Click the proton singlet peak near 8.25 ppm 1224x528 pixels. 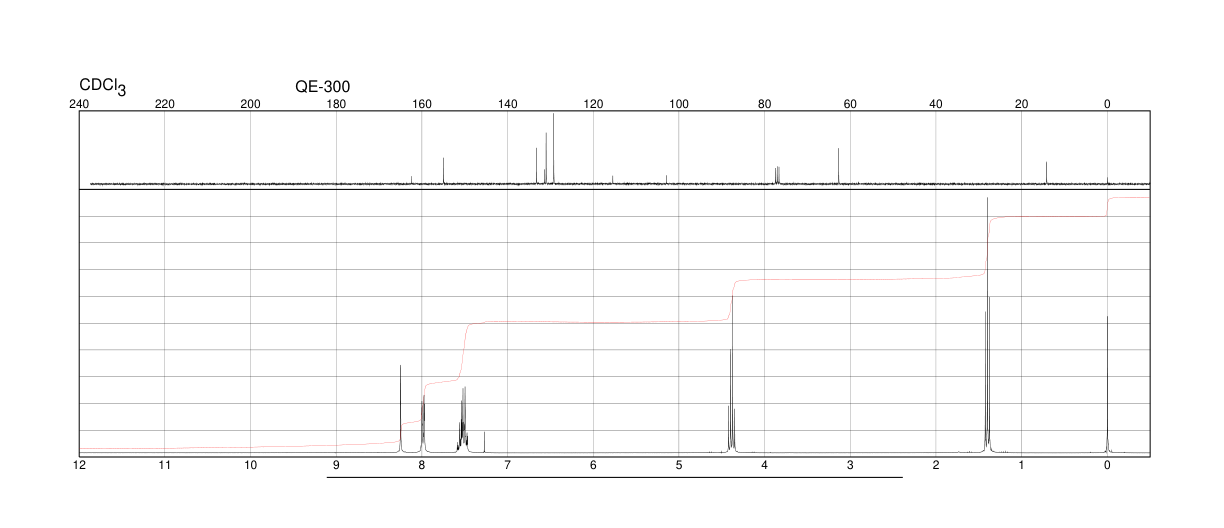(400, 410)
